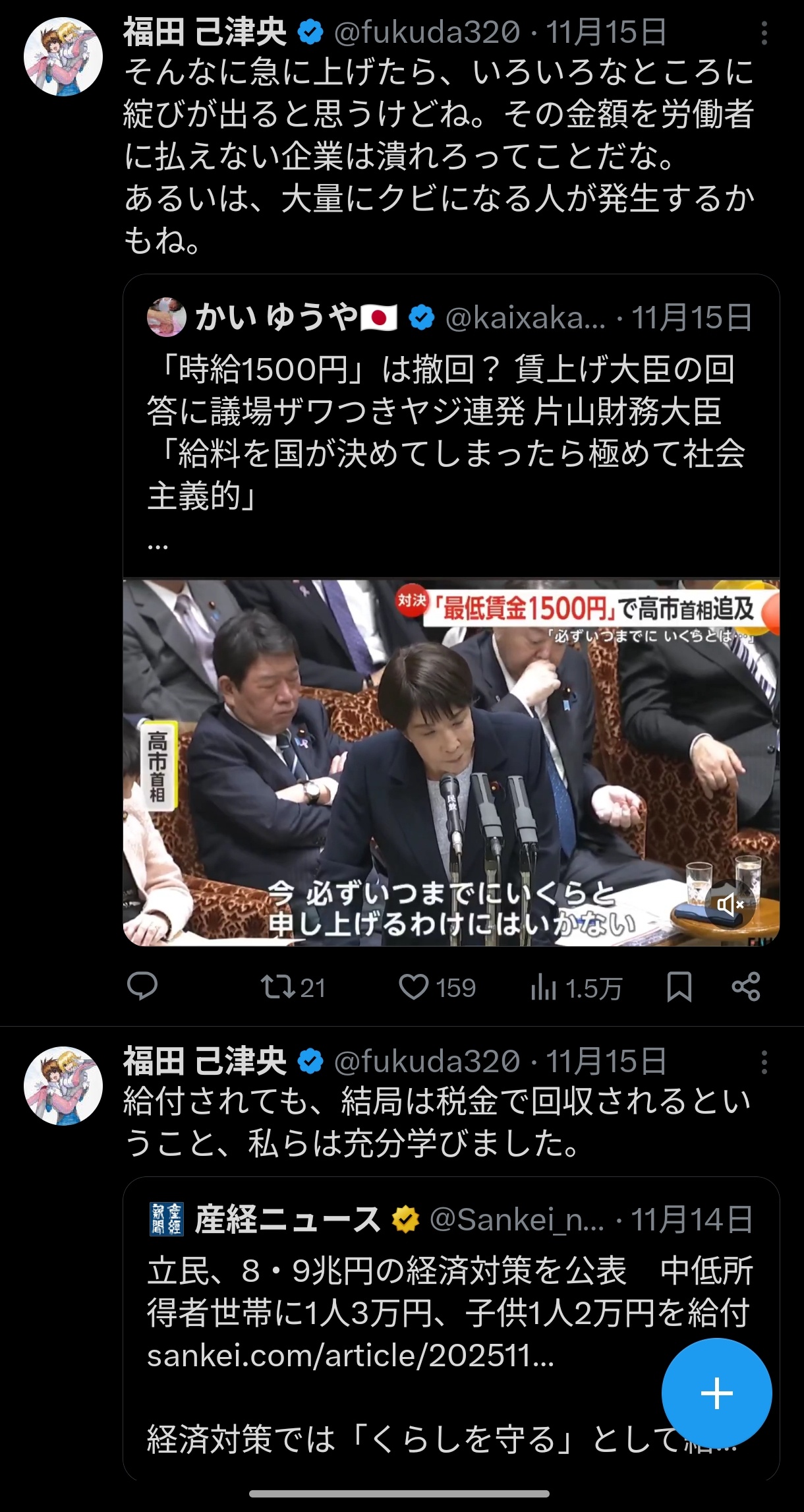Bookmark the first tweet

tap(679, 987)
